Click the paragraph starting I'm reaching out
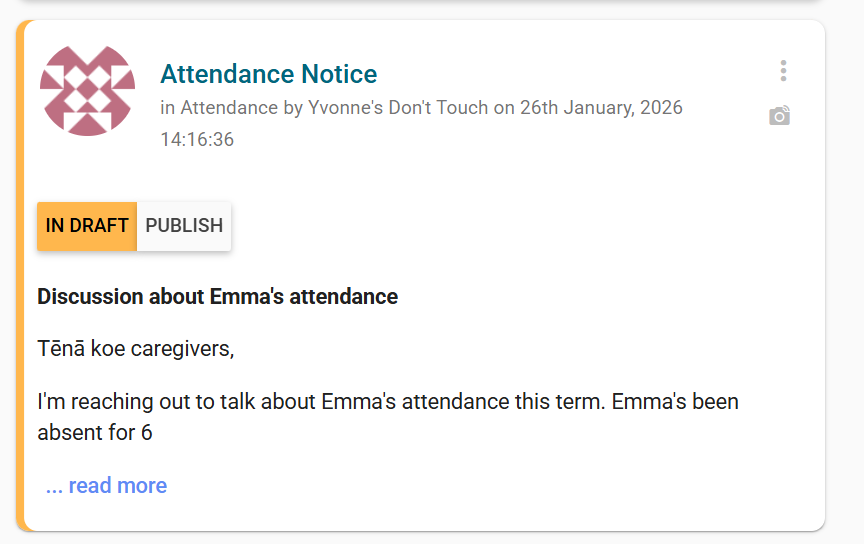Image resolution: width=864 pixels, height=544 pixels. pos(387,402)
